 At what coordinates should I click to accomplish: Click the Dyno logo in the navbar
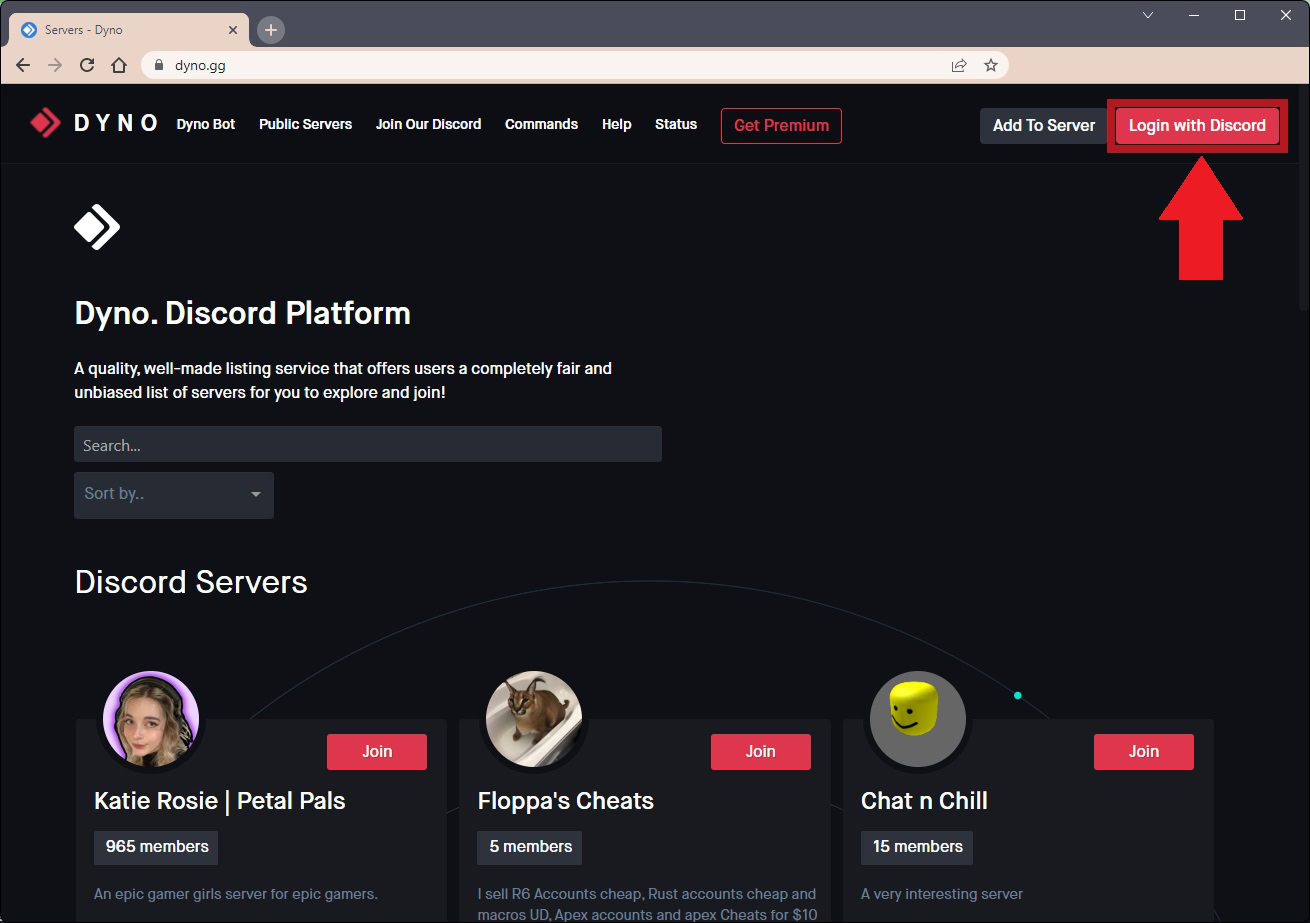[x=94, y=124]
